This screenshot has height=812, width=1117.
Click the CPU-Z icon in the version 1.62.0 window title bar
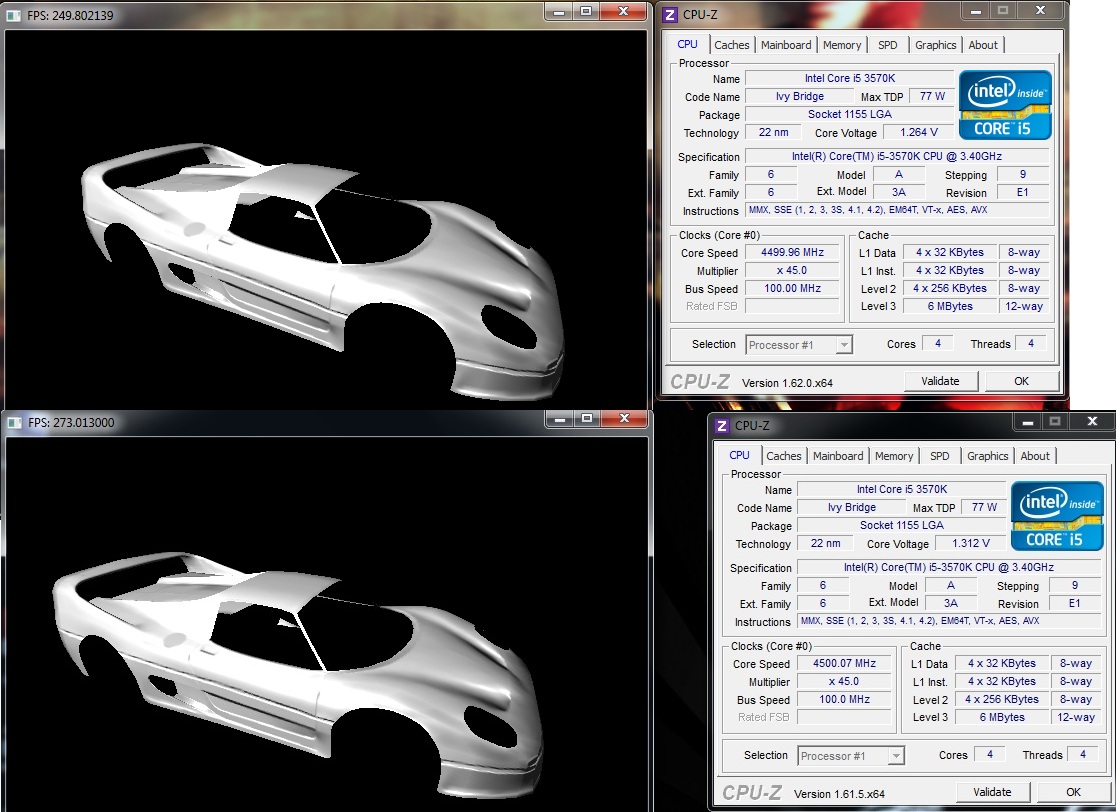pyautogui.click(x=669, y=14)
